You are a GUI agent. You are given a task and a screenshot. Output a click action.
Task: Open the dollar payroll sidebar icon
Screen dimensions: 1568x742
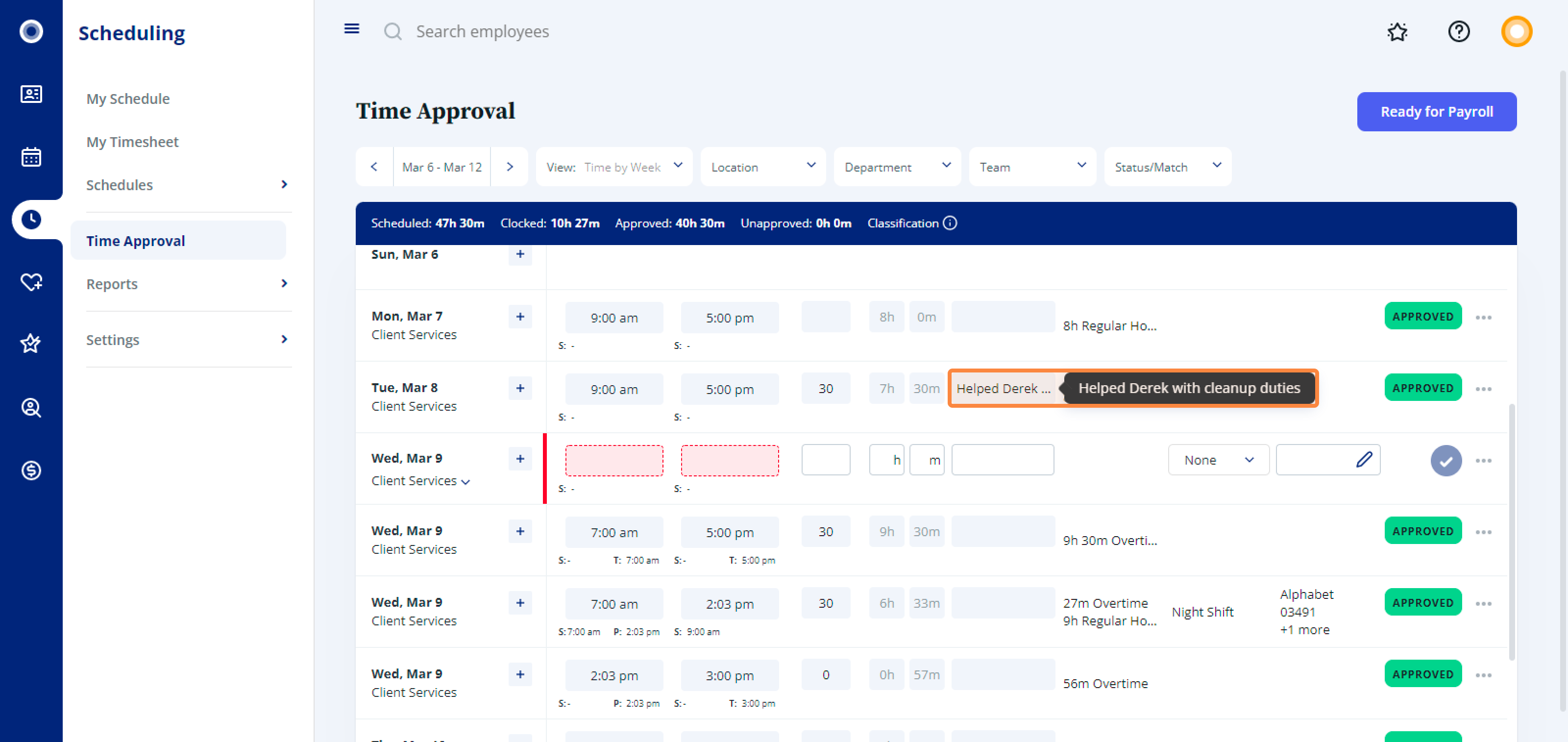(x=31, y=470)
